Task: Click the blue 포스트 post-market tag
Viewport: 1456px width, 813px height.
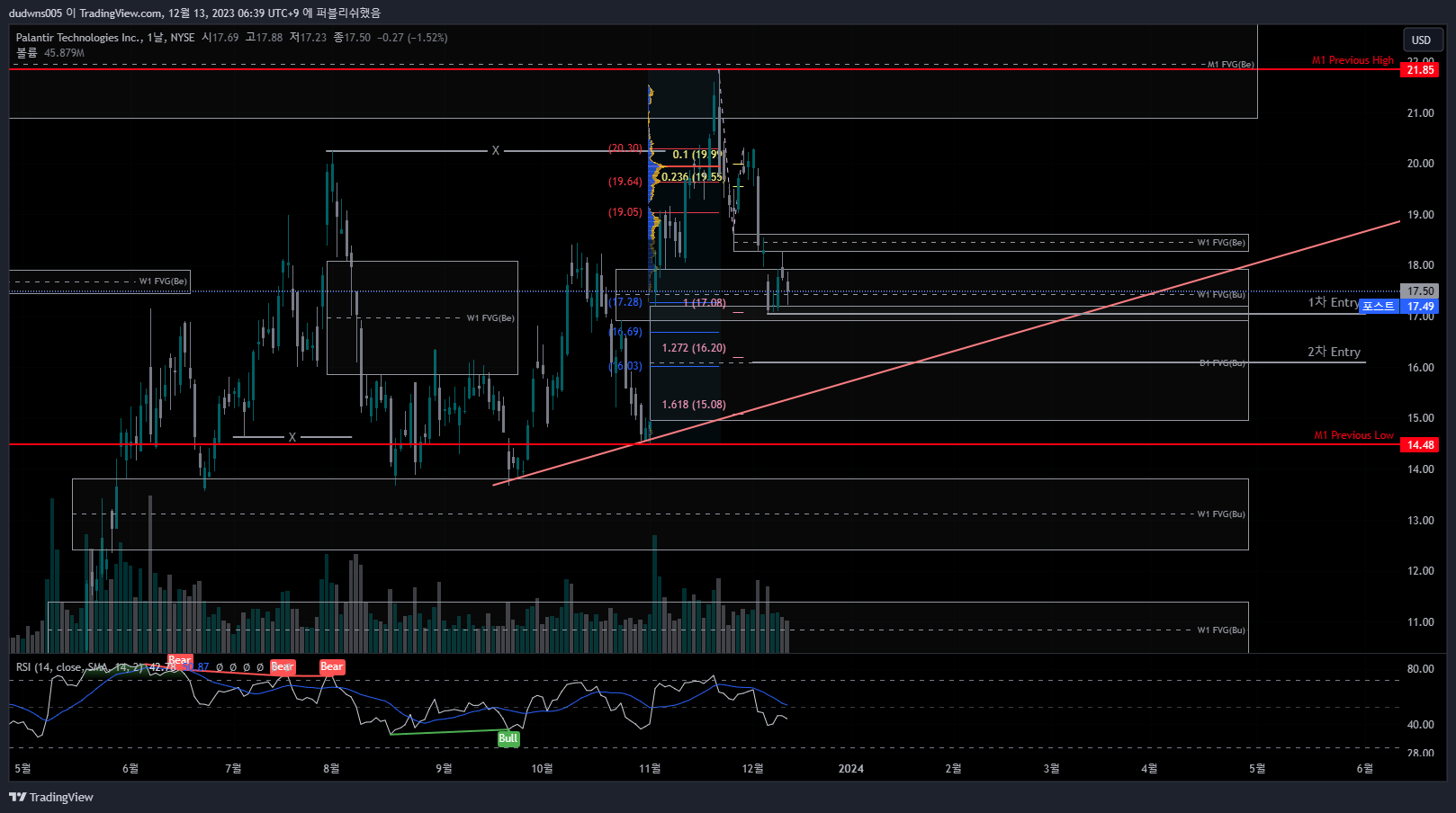Action: click(x=1379, y=307)
